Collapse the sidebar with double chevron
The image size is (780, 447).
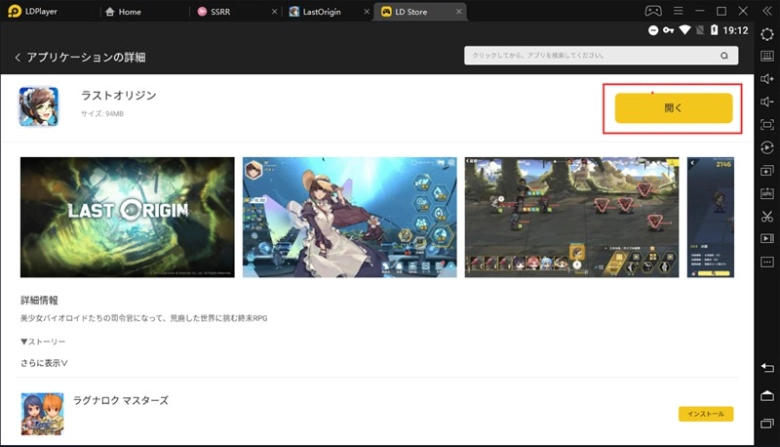[x=767, y=11]
